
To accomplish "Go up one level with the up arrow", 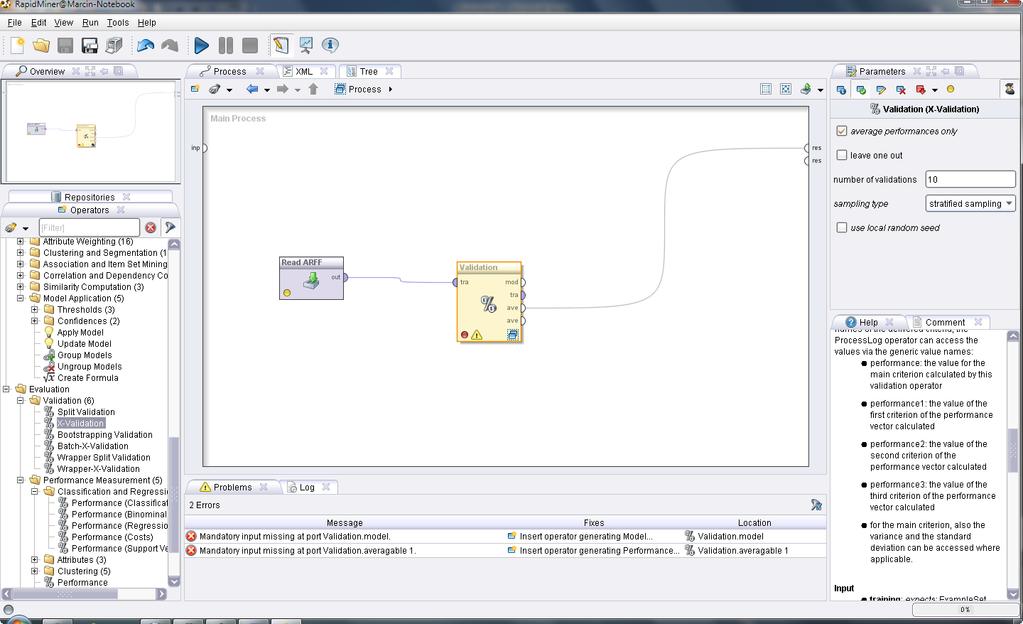I will (x=313, y=89).
